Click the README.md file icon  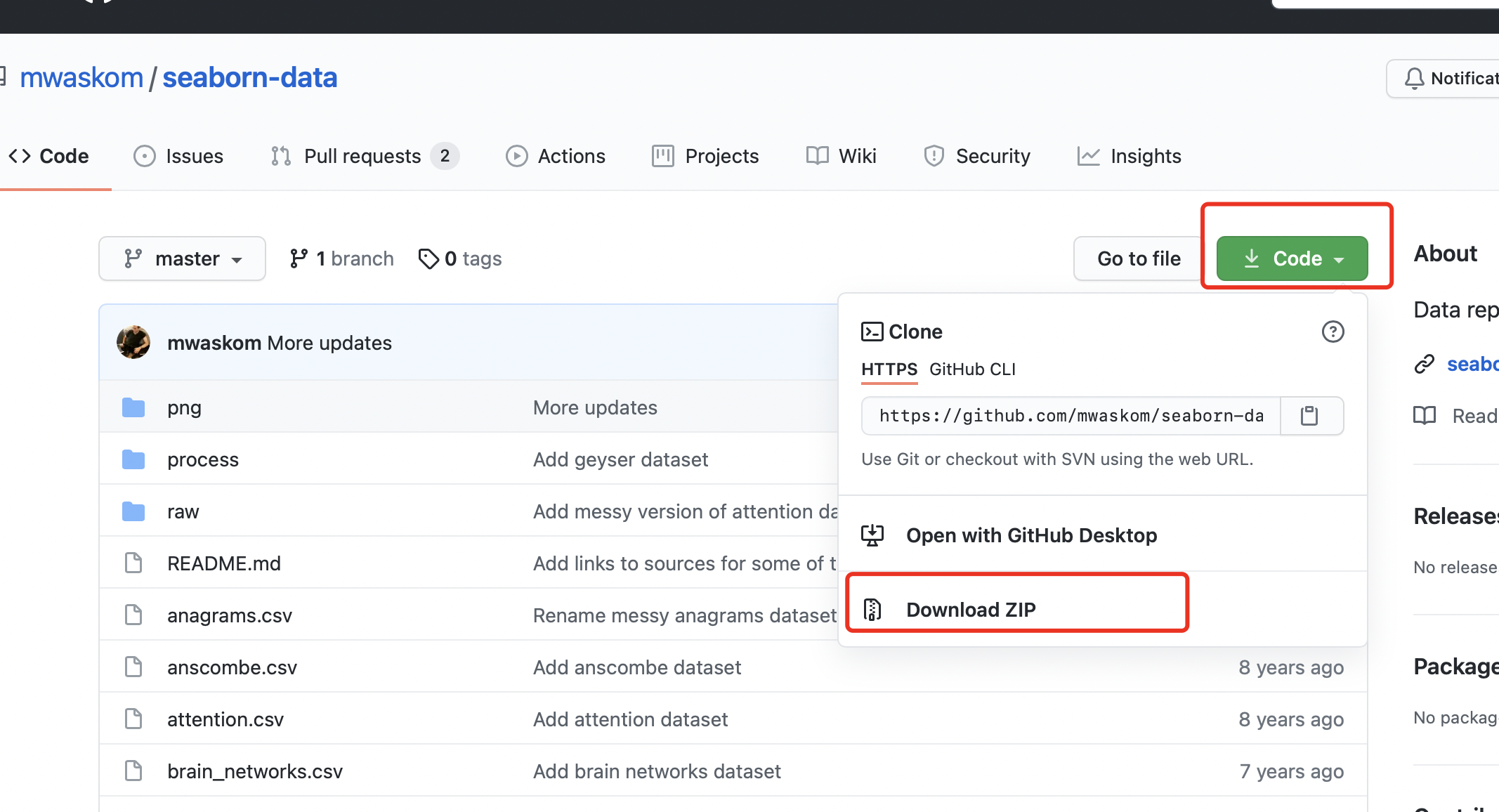point(133,563)
